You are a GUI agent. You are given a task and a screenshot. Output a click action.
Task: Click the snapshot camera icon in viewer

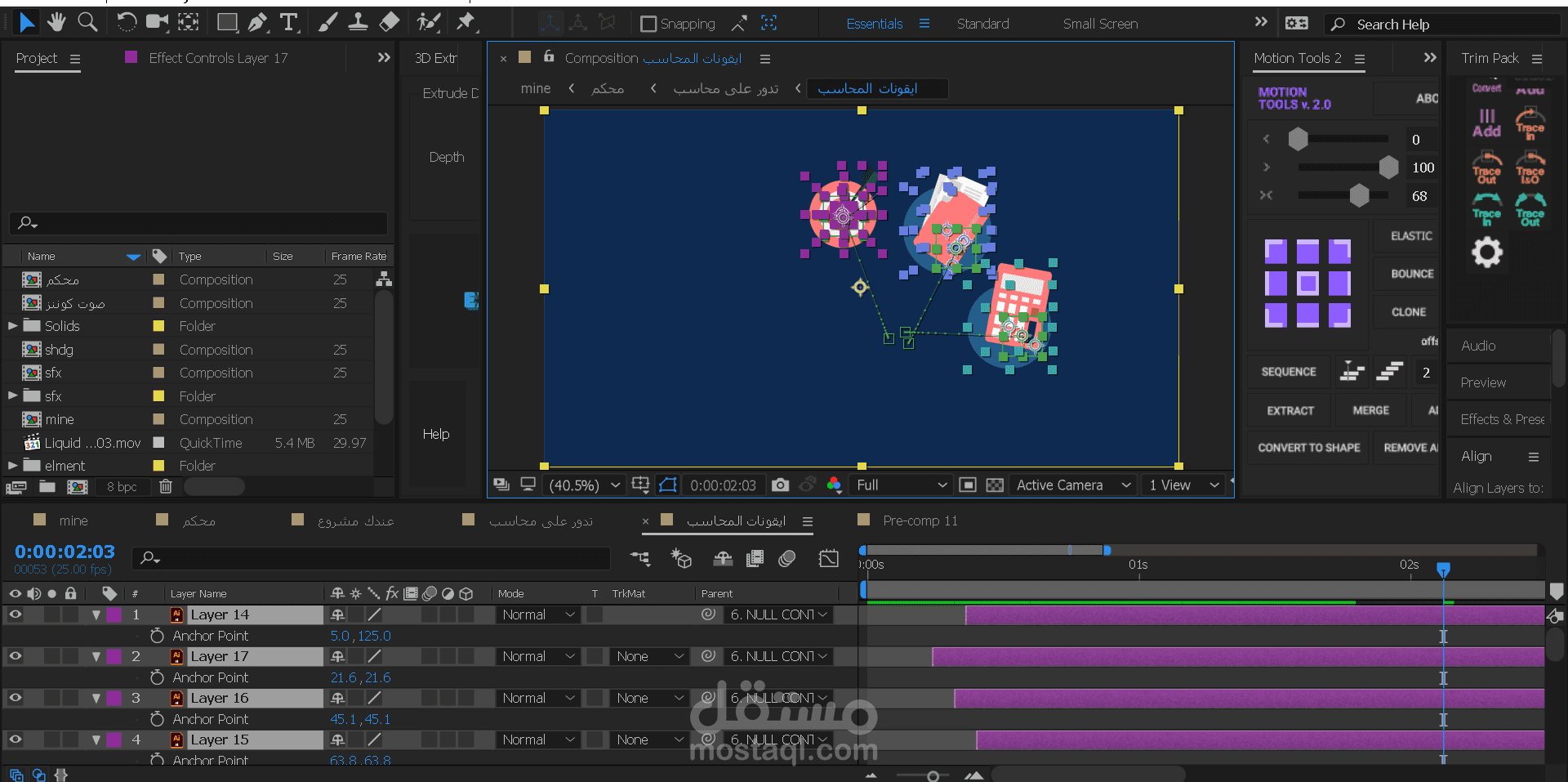pos(780,485)
